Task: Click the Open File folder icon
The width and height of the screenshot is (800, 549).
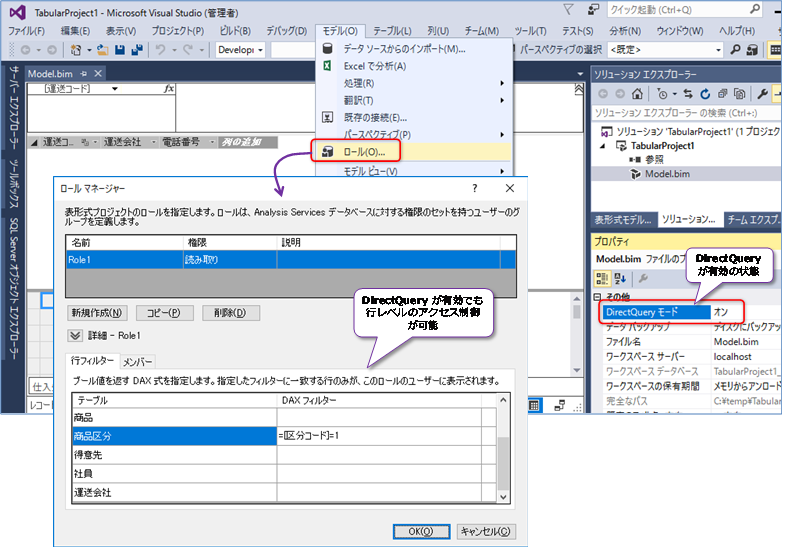Action: pyautogui.click(x=103, y=49)
